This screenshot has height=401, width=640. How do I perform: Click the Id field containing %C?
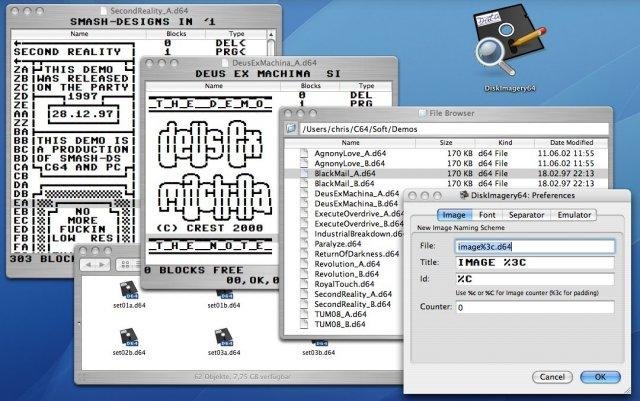coord(535,279)
